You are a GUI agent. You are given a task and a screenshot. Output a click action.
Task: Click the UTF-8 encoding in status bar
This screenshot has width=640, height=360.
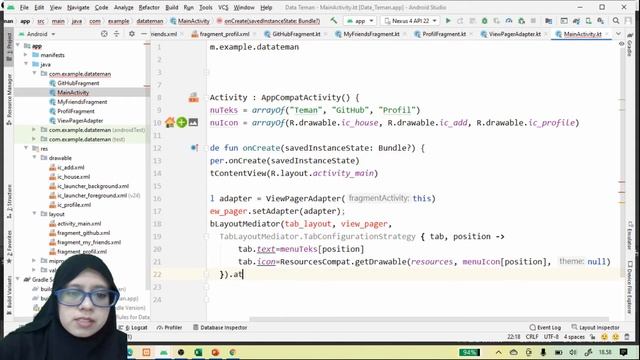551,337
